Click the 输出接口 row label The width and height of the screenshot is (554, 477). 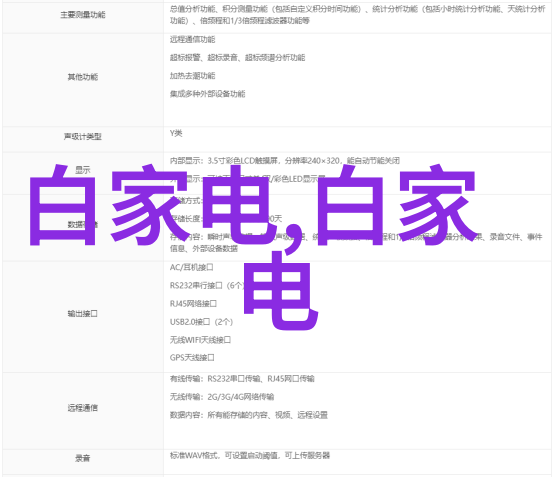(83, 313)
